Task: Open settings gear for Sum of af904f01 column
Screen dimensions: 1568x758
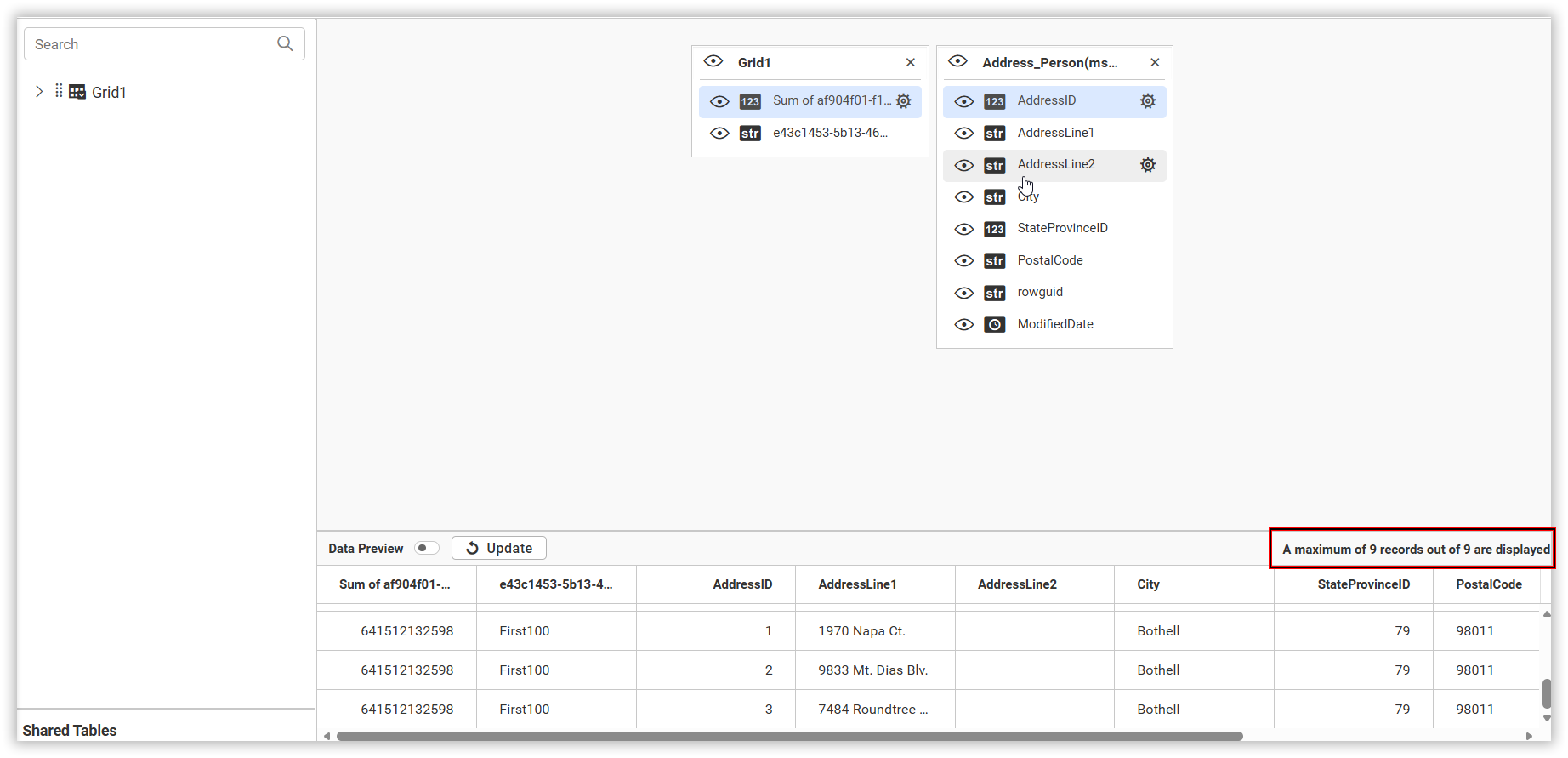Action: (904, 101)
